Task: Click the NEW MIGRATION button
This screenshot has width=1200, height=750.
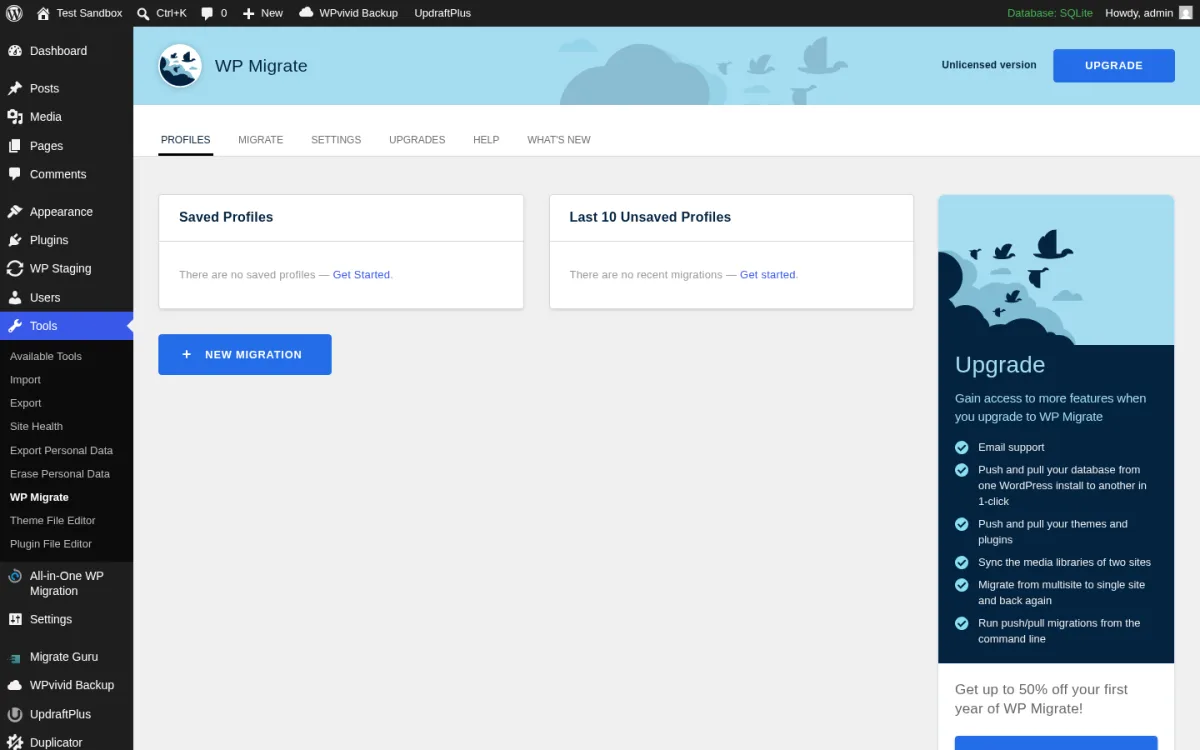Action: coord(245,355)
